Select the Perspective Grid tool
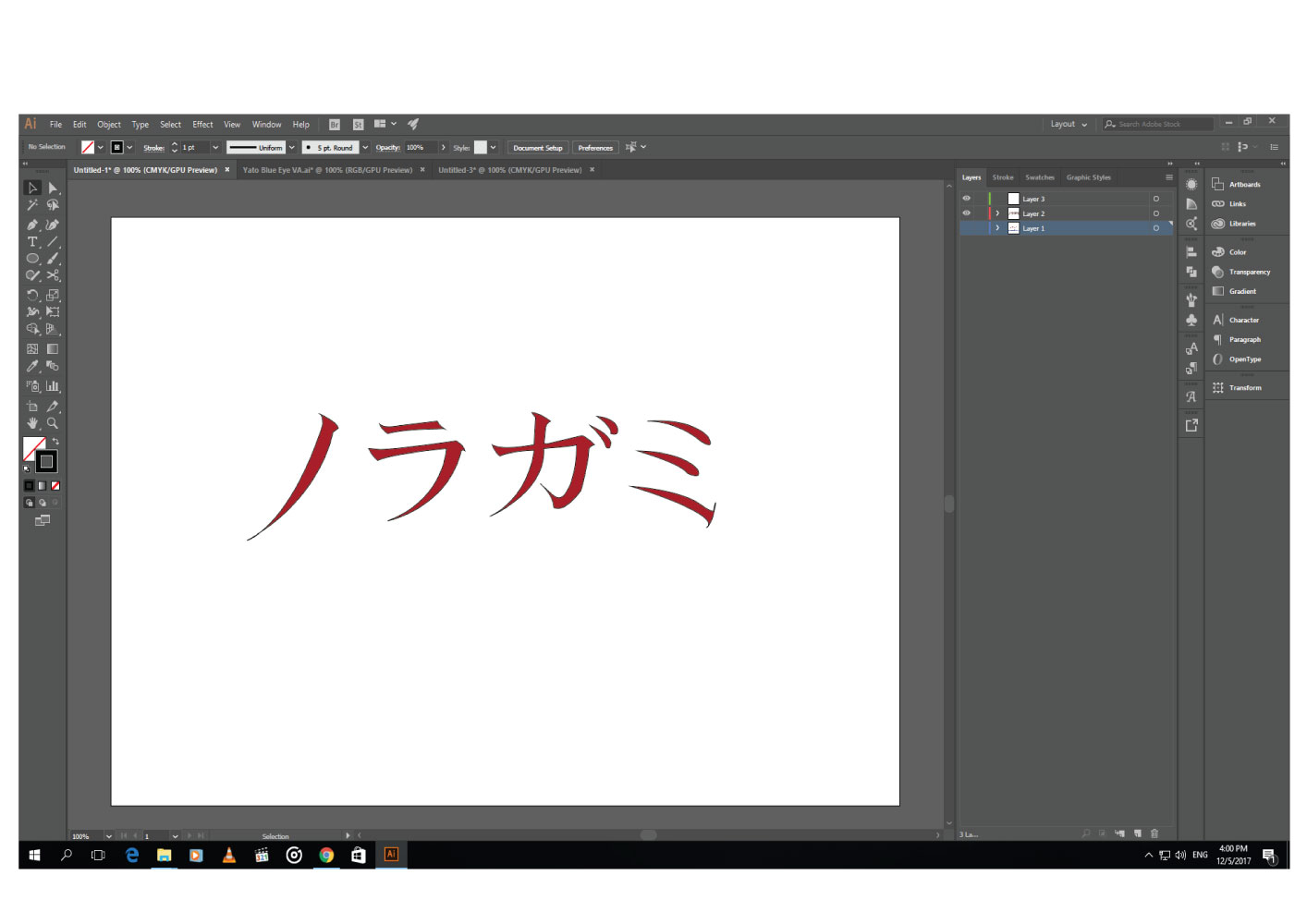Image resolution: width=1307 pixels, height=924 pixels. pyautogui.click(x=53, y=329)
